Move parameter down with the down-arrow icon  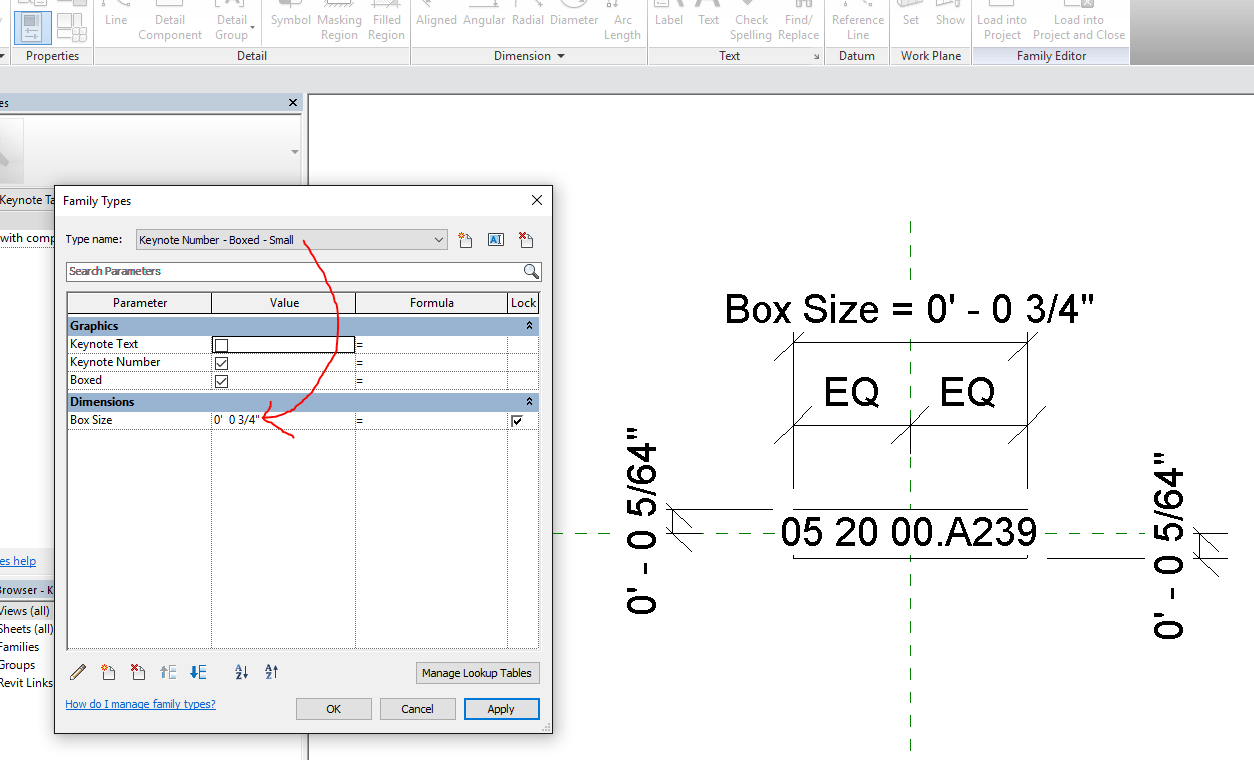[198, 672]
